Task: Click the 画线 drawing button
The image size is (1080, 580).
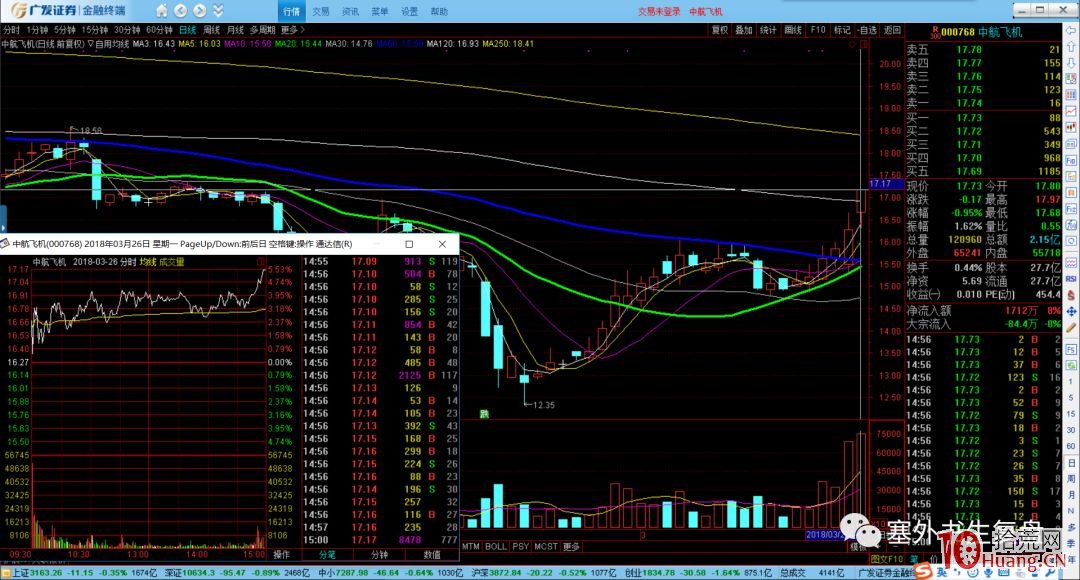Action: pyautogui.click(x=793, y=30)
